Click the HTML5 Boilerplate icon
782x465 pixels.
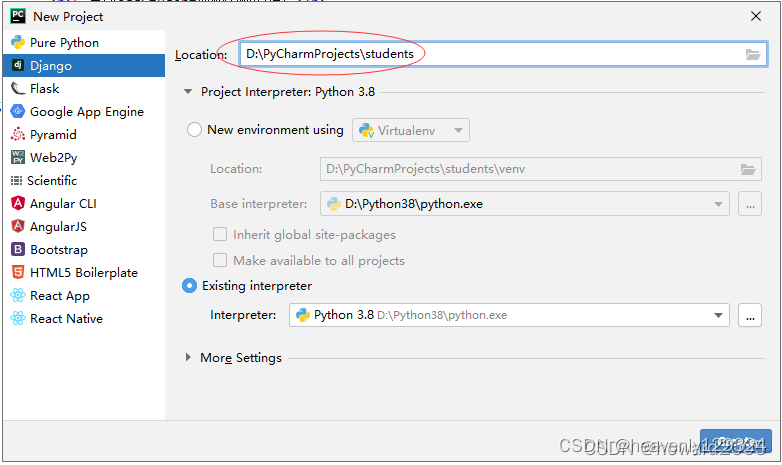pos(18,272)
